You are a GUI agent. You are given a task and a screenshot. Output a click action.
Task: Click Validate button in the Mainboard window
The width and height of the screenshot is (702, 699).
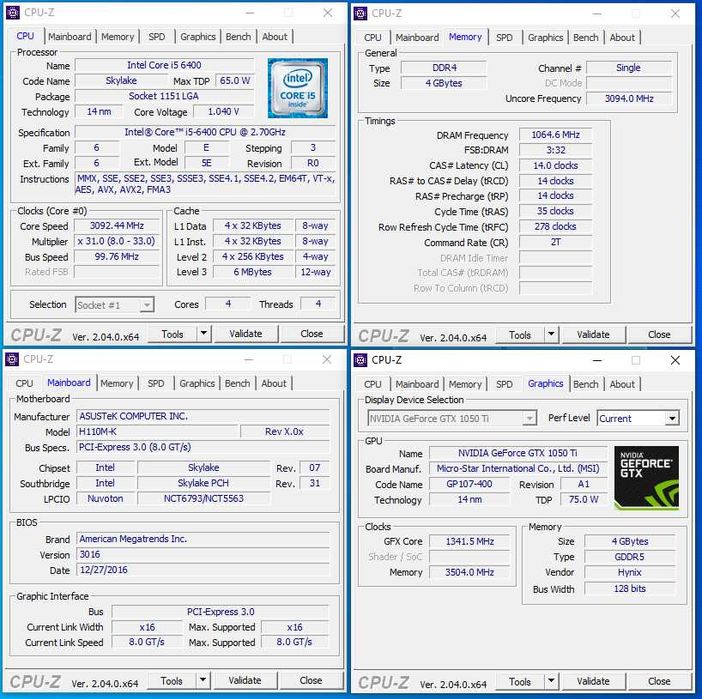pos(245,681)
